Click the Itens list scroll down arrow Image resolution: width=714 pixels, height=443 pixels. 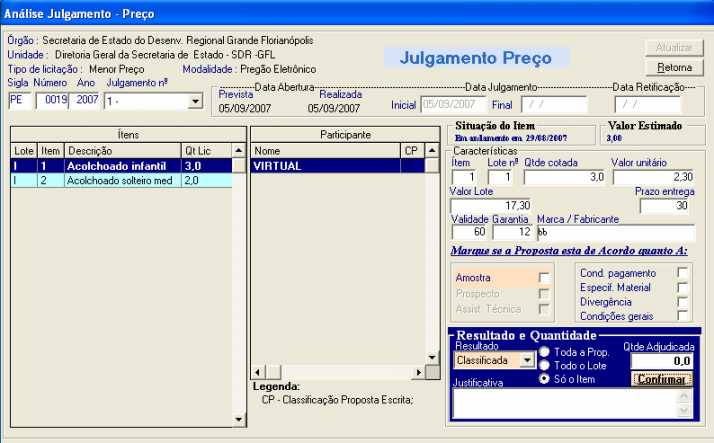pyautogui.click(x=239, y=419)
